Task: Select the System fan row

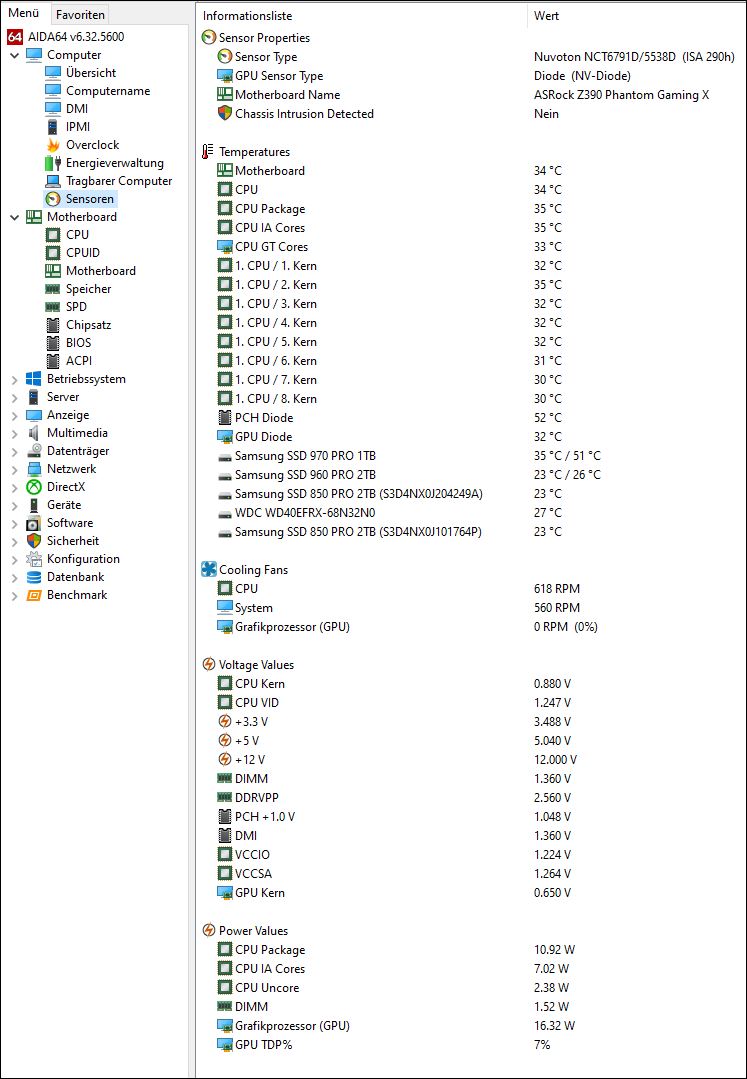Action: pyautogui.click(x=470, y=608)
